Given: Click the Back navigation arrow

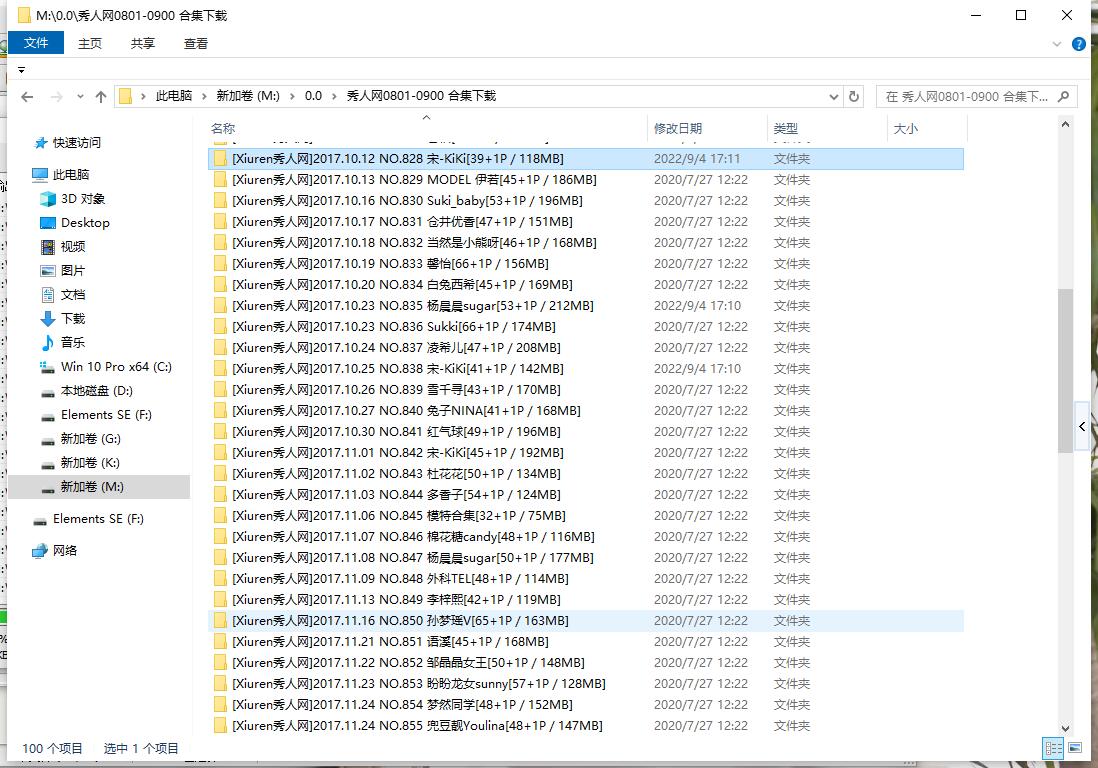Looking at the screenshot, I should click(27, 97).
